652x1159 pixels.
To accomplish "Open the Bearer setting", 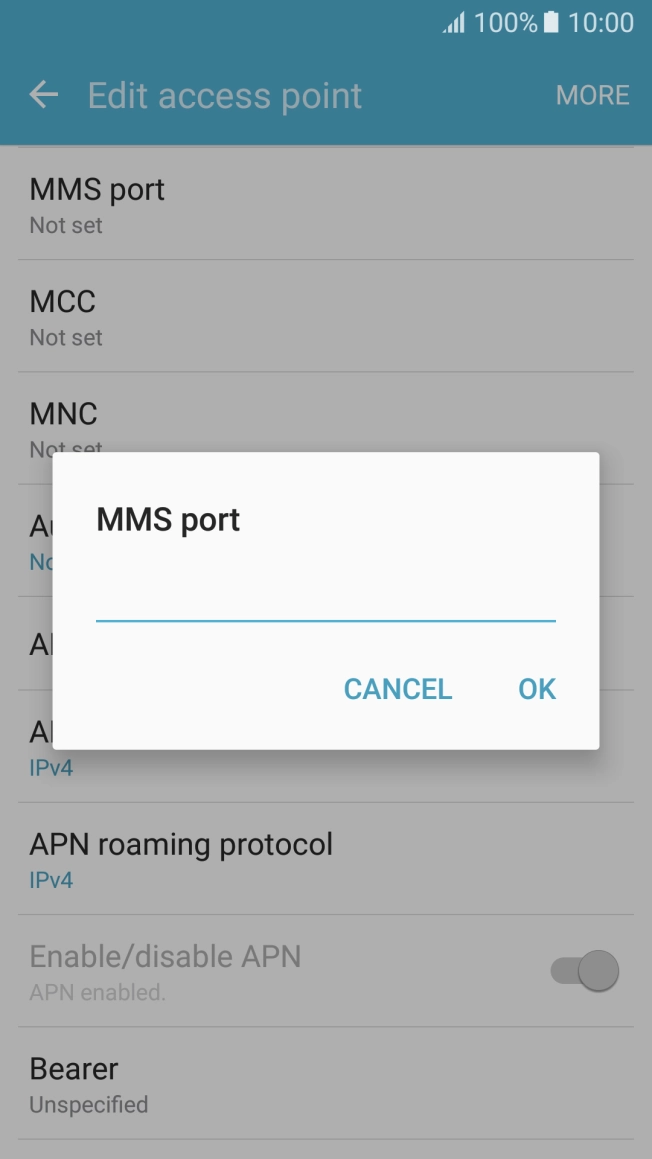I will [326, 1083].
